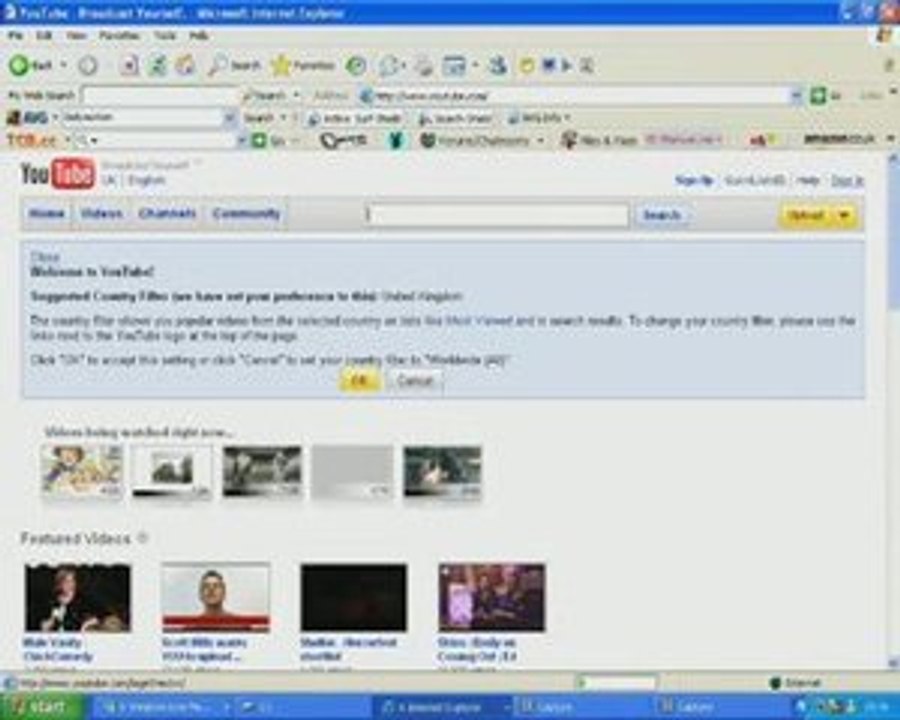Click the Mail toolbar icon

pos(389,65)
